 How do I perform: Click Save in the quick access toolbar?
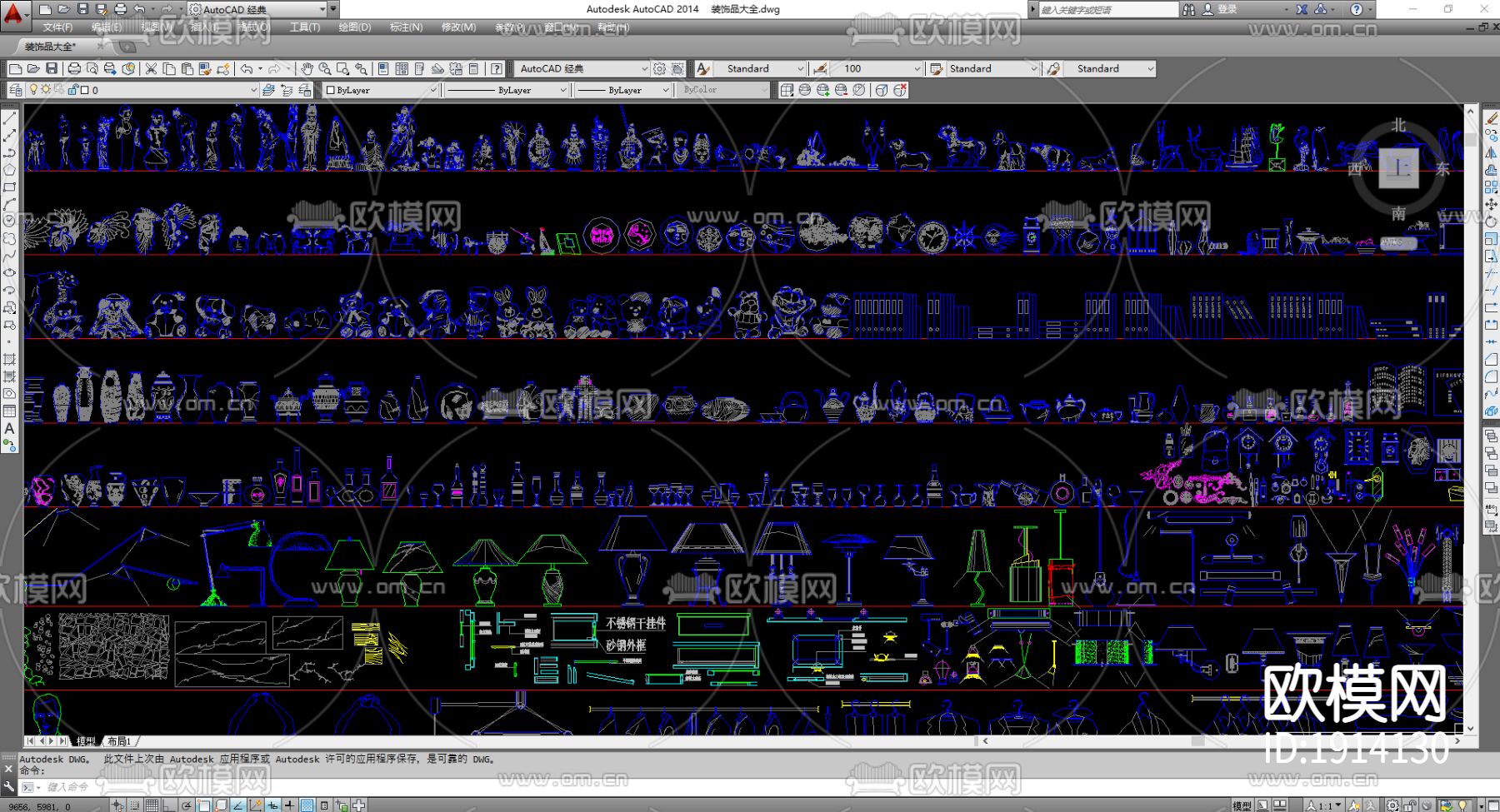click(82, 9)
